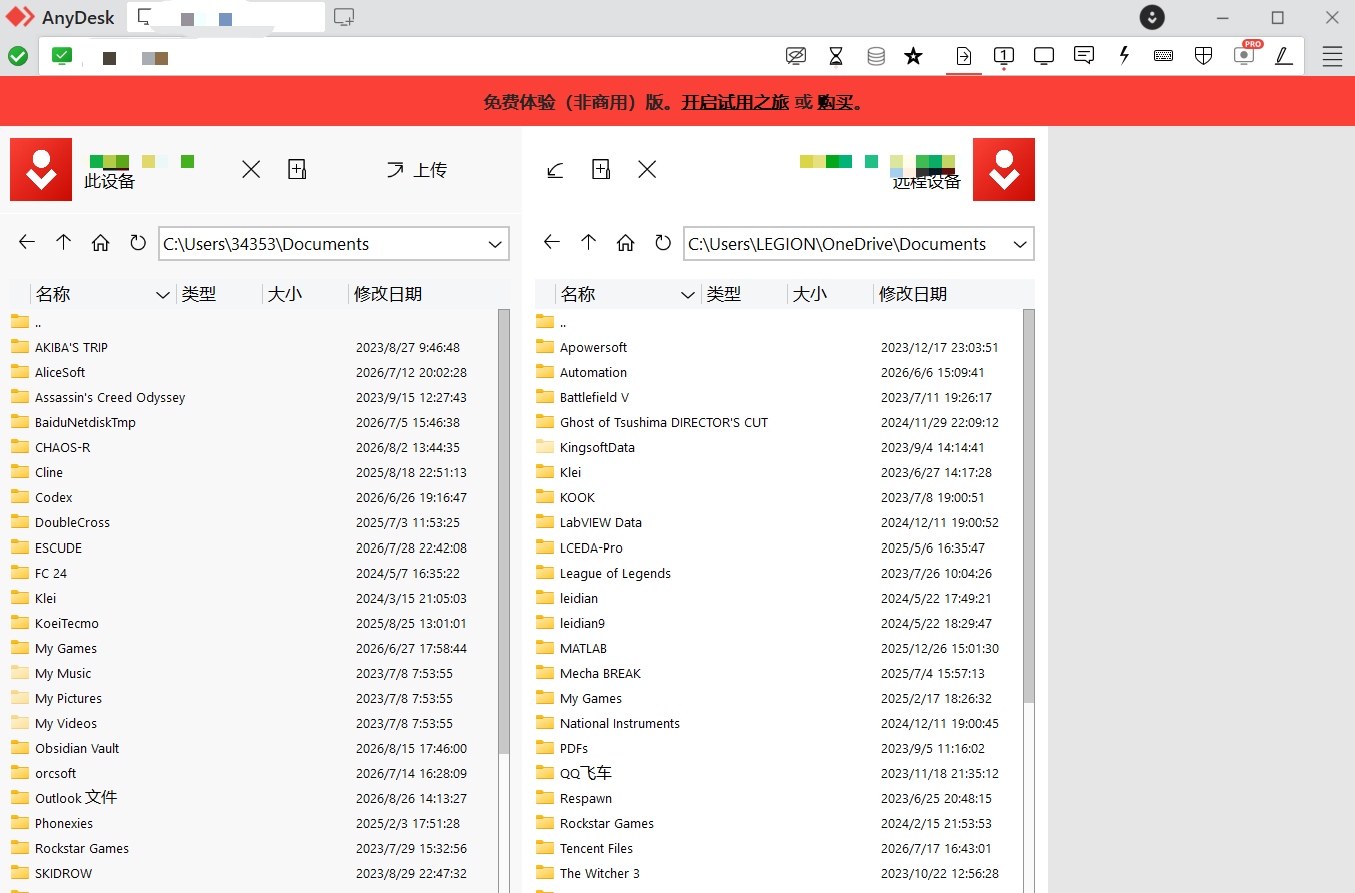Image resolution: width=1355 pixels, height=893 pixels.
Task: Open the shield permissions icon
Action: tap(1204, 56)
